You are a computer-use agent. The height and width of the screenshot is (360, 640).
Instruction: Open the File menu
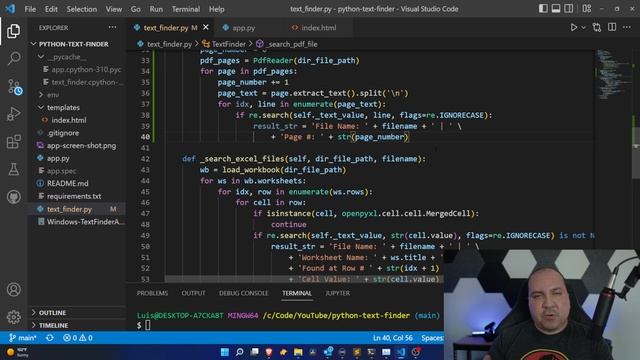30,9
